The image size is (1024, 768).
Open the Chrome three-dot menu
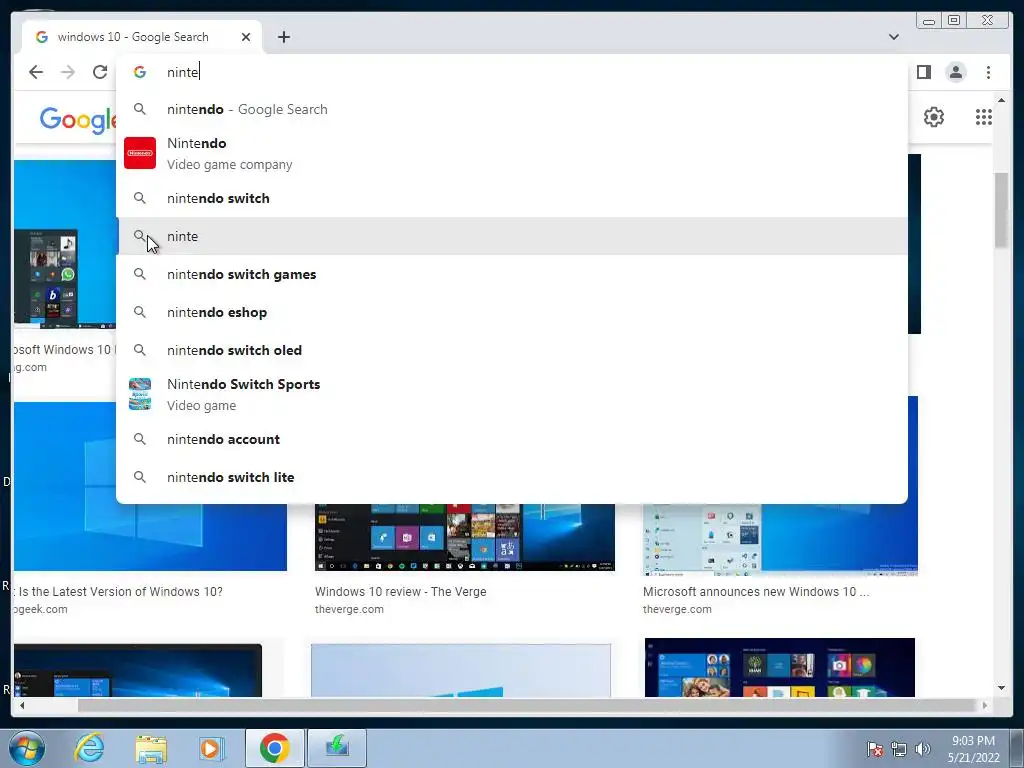(x=988, y=72)
